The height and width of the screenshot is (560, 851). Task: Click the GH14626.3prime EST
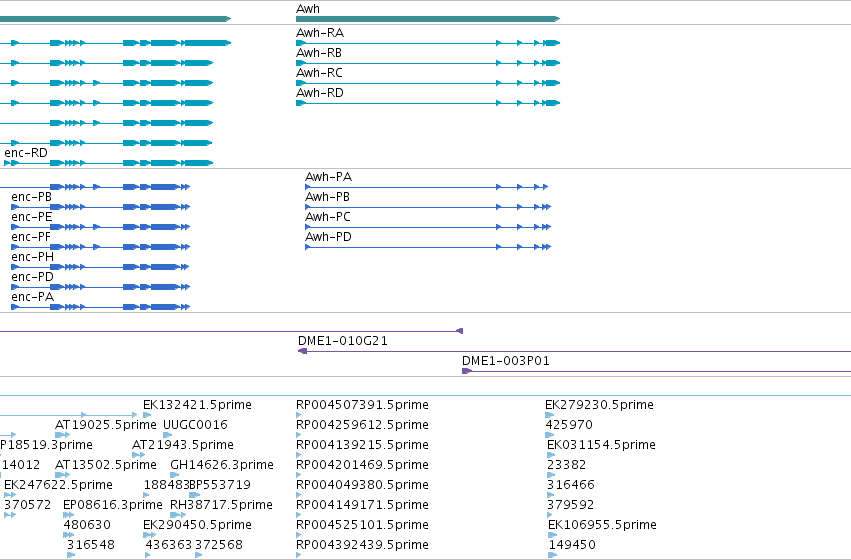click(x=222, y=465)
